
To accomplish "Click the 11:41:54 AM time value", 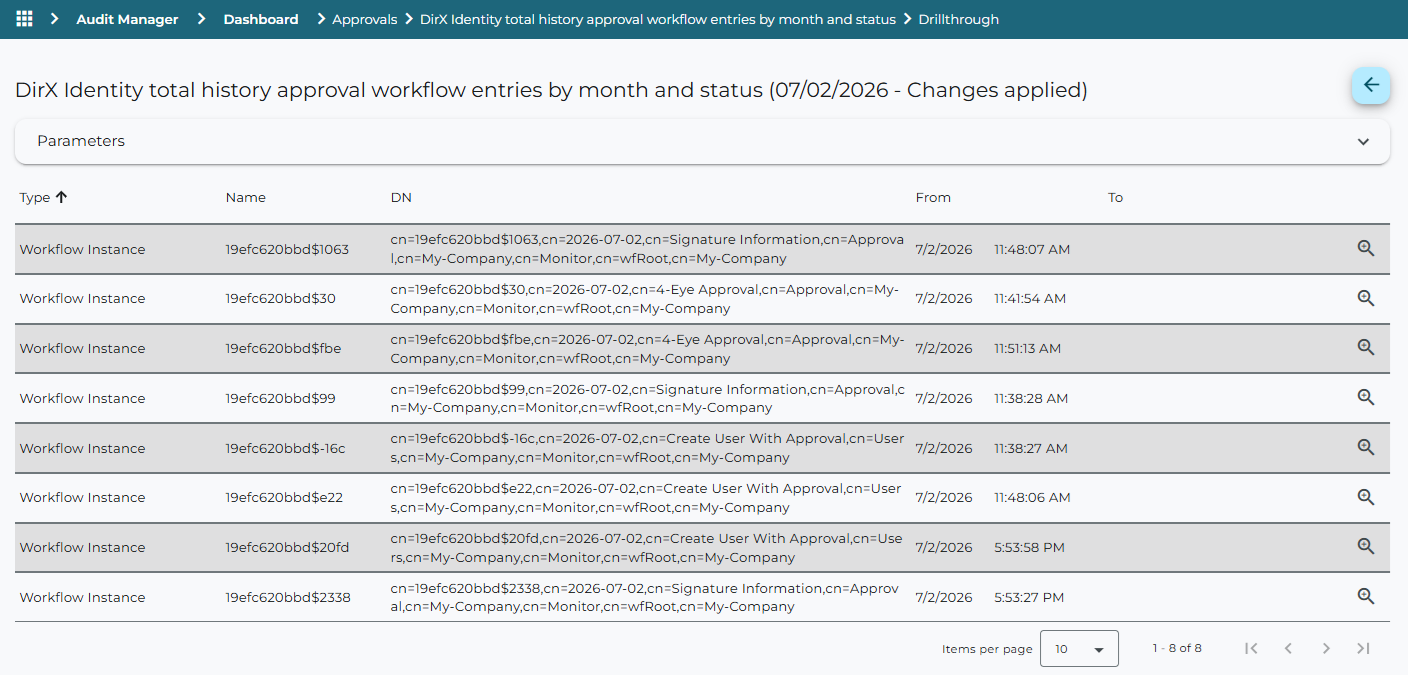I will point(1030,298).
